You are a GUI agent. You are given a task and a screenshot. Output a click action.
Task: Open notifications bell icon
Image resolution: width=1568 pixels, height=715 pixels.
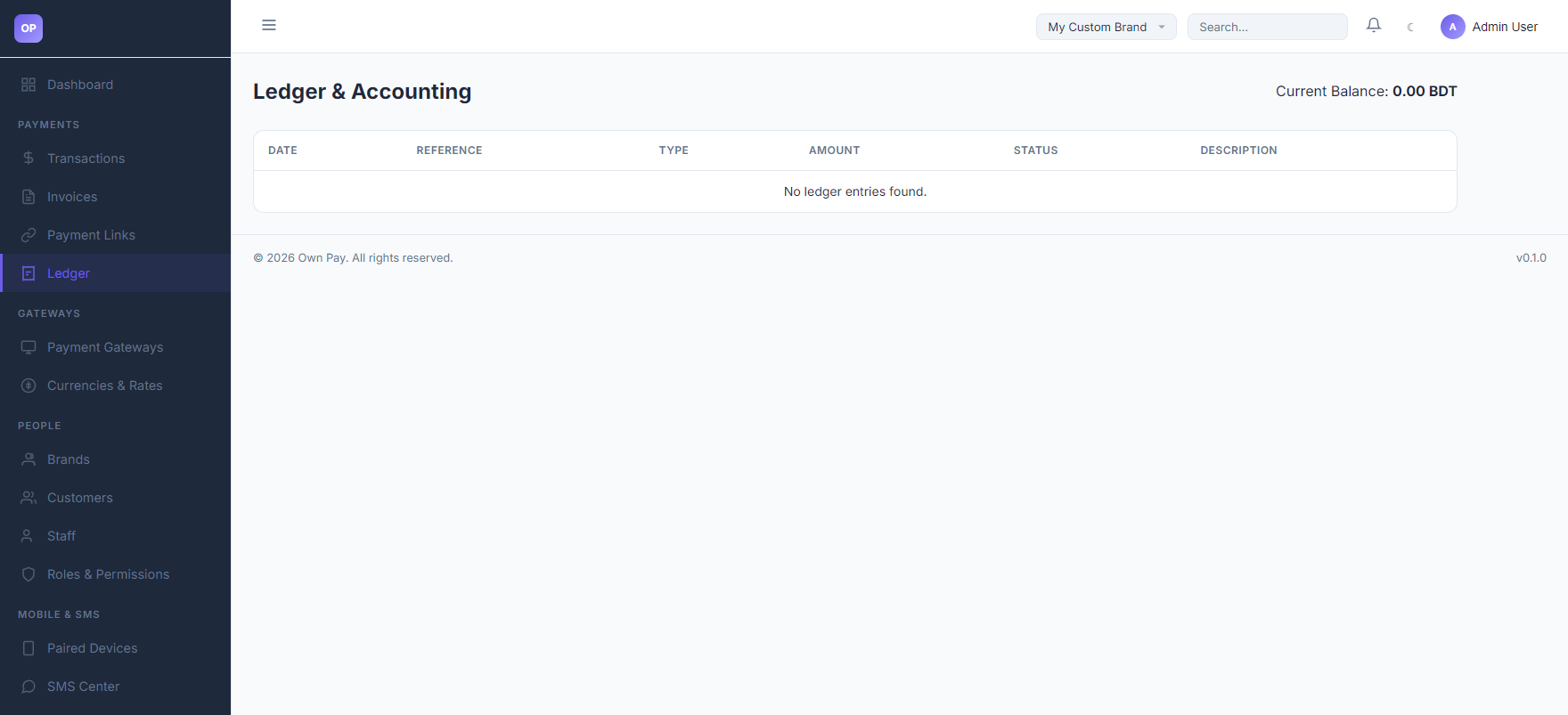tap(1374, 26)
